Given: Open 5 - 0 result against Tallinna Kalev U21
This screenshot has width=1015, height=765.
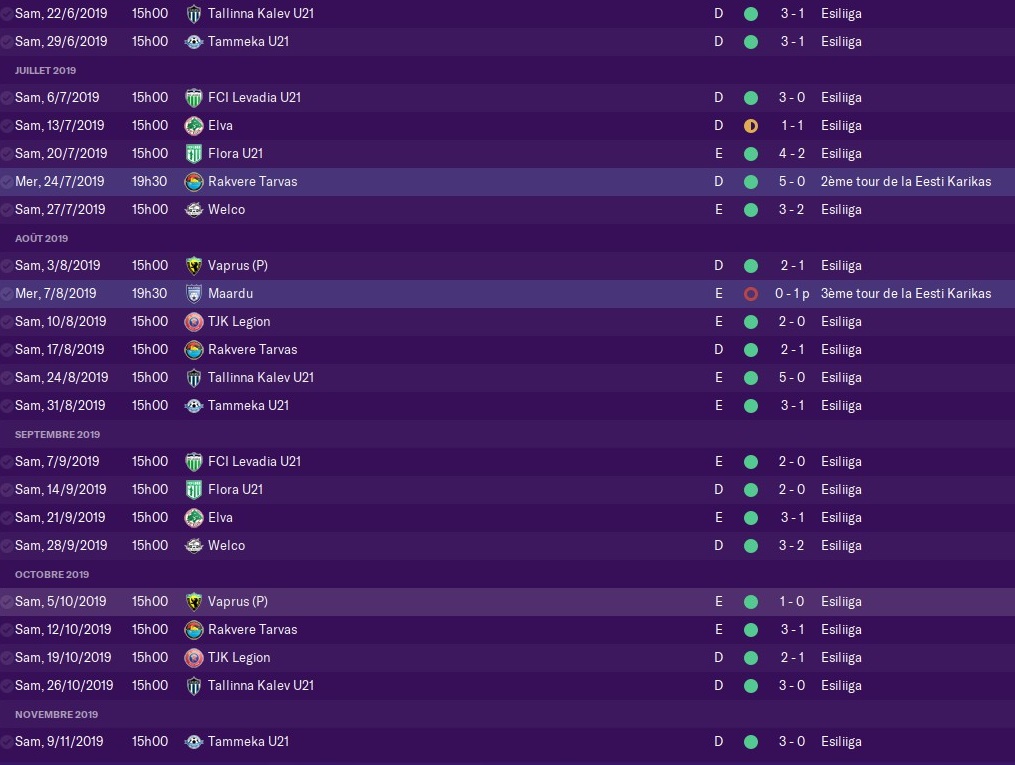Looking at the screenshot, I should 792,377.
